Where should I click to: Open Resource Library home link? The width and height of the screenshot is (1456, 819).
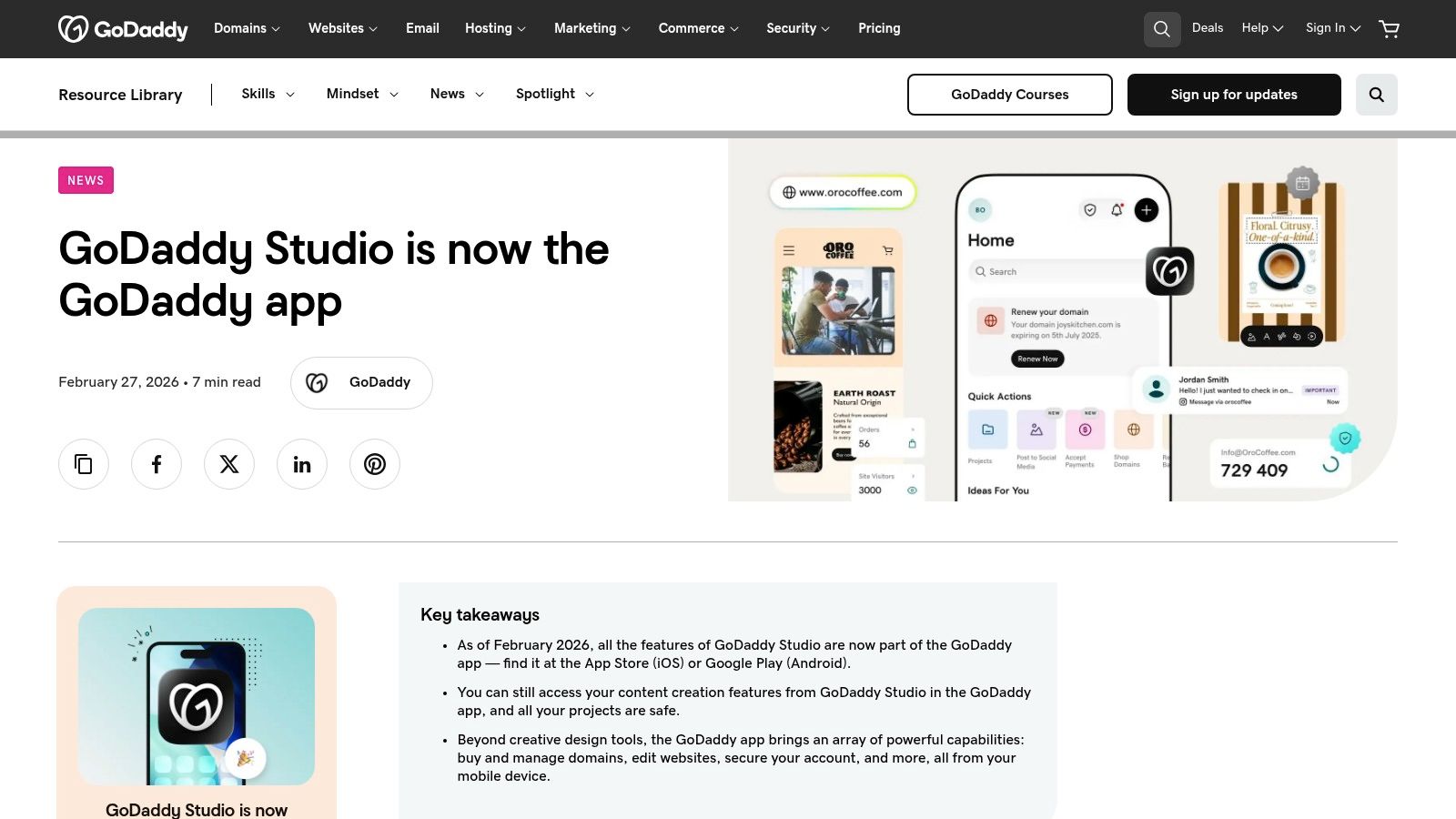[x=120, y=95]
